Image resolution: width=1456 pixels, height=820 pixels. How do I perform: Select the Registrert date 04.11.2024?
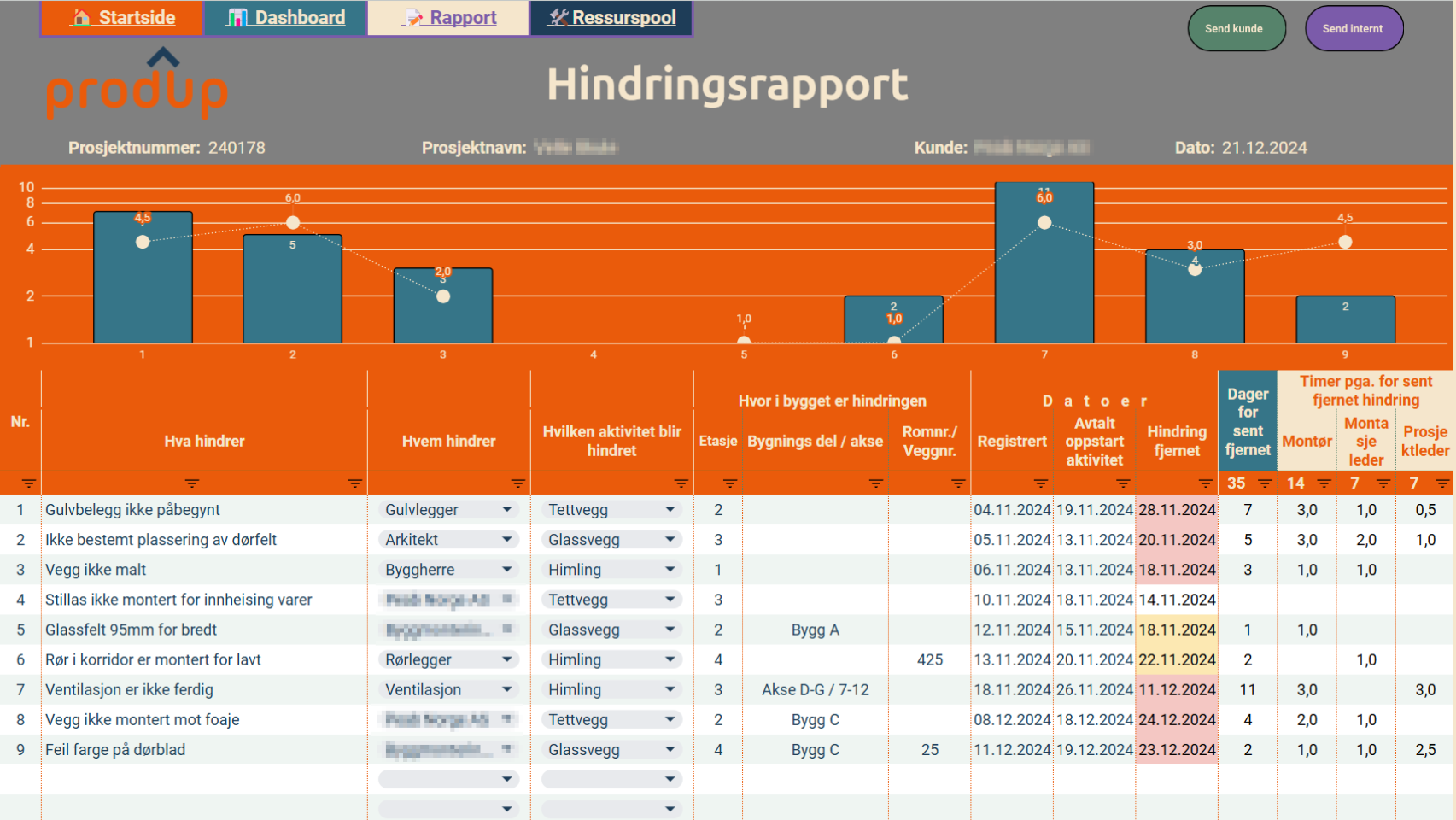click(x=1012, y=510)
